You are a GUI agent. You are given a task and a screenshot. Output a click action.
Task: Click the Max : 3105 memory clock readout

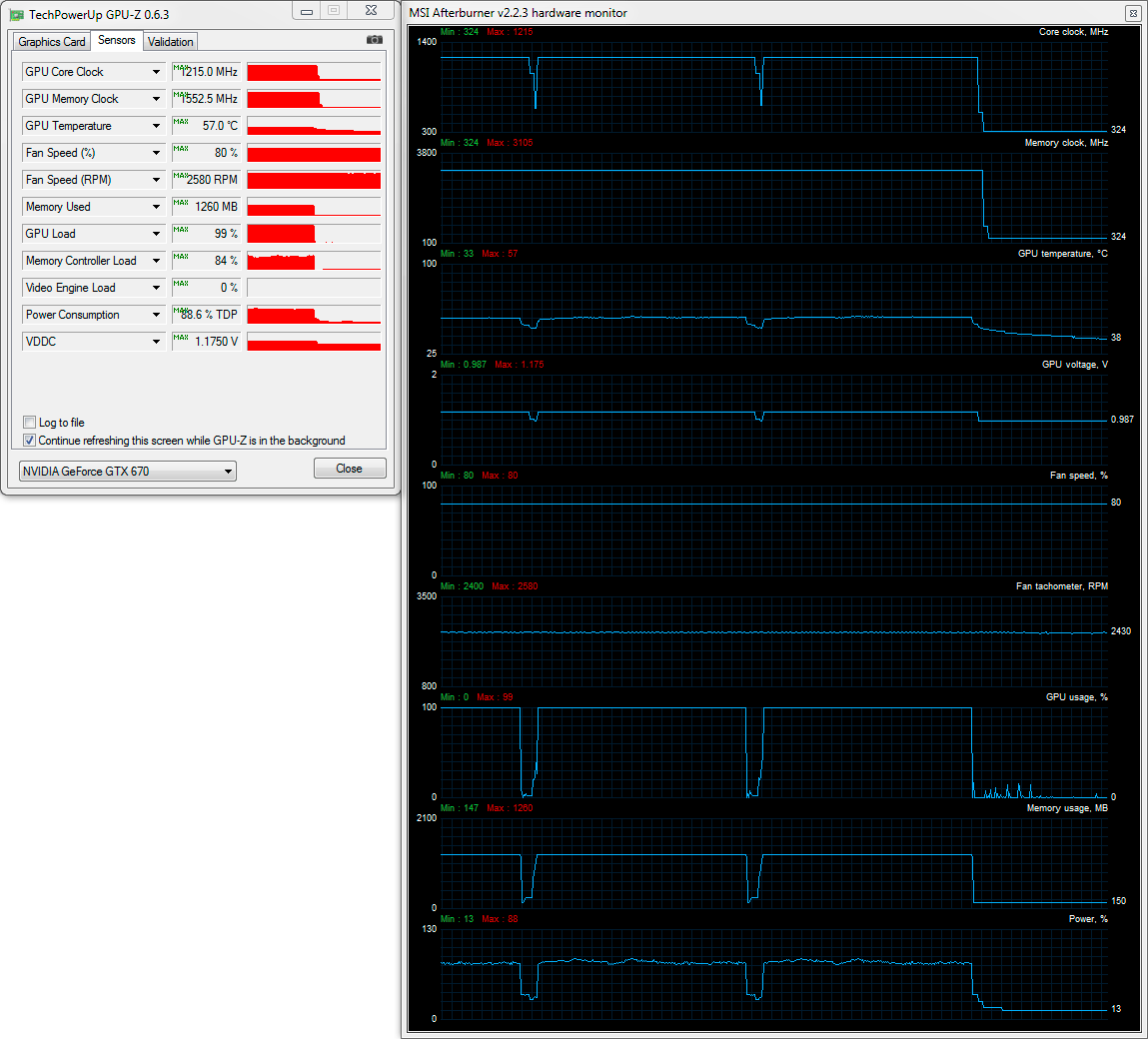point(510,143)
